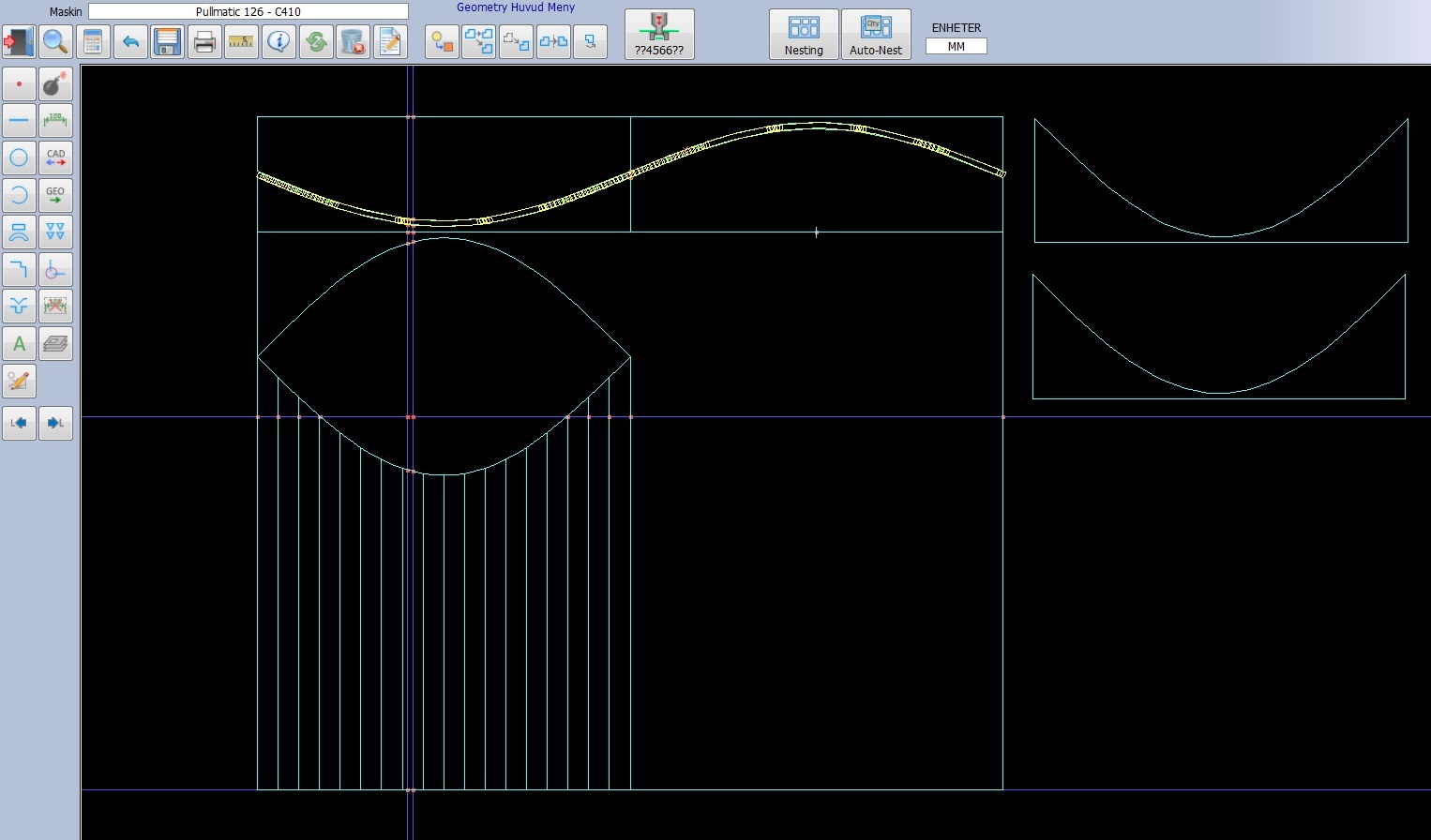Select the arc drawing tool

click(19, 195)
